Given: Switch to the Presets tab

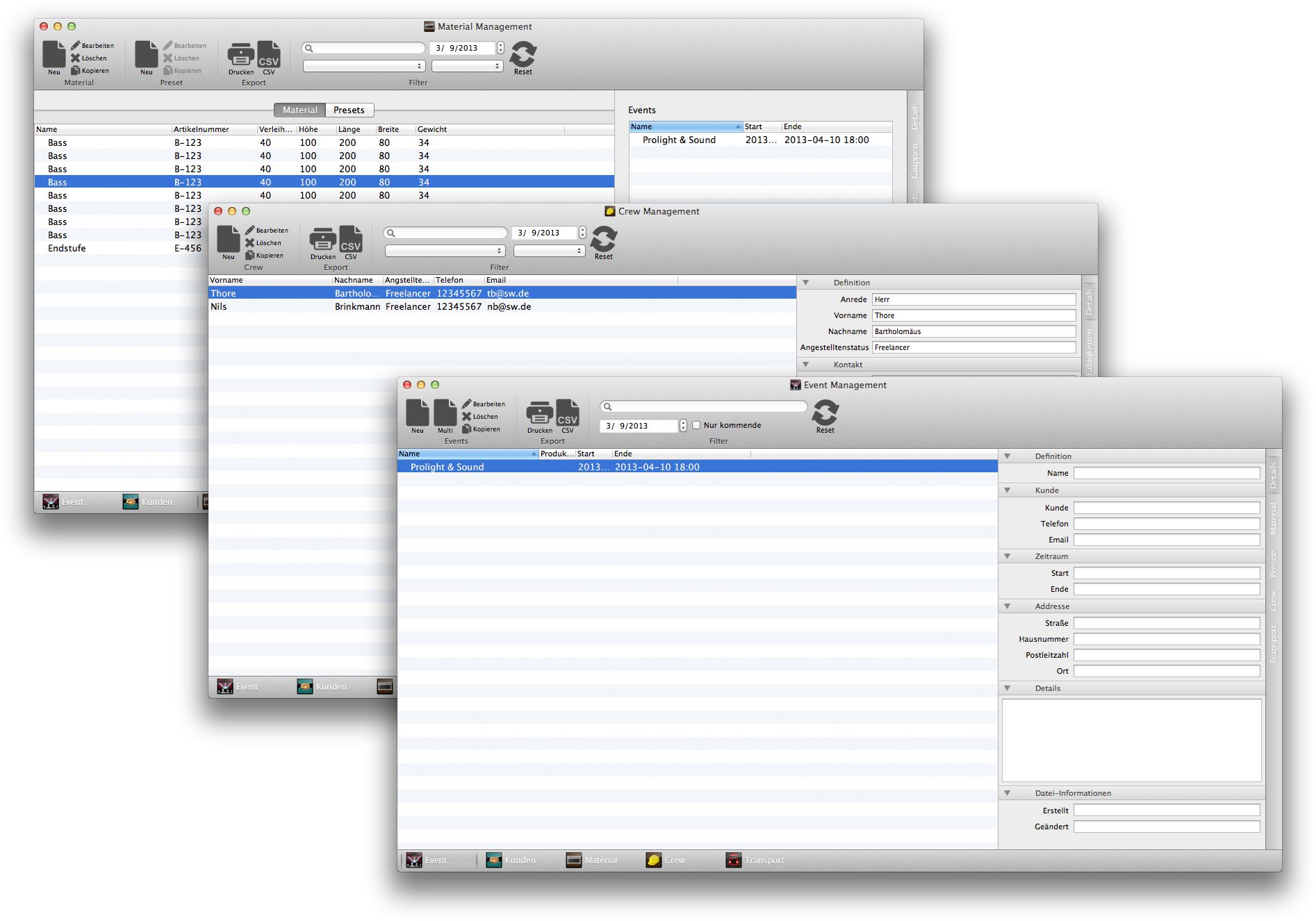Looking at the screenshot, I should point(349,110).
